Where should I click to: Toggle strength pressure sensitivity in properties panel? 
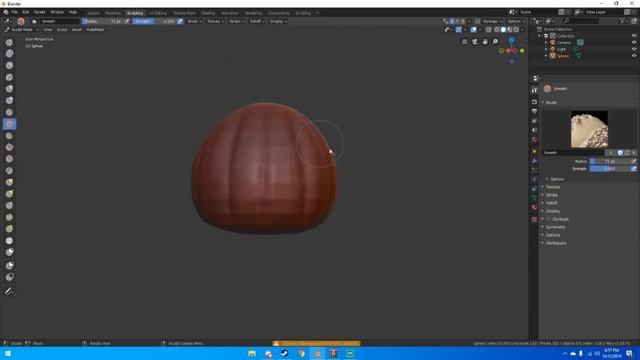(x=634, y=169)
